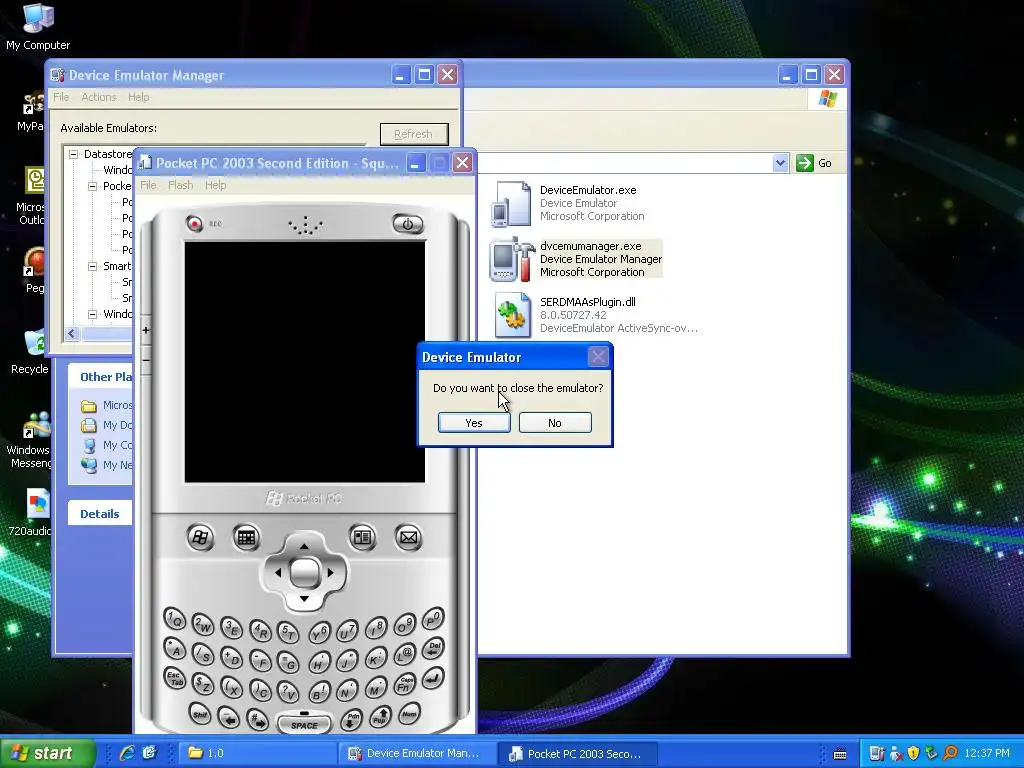This screenshot has height=768, width=1024.
Task: Tap the Enter key on emulator keyboard
Action: coord(433,677)
